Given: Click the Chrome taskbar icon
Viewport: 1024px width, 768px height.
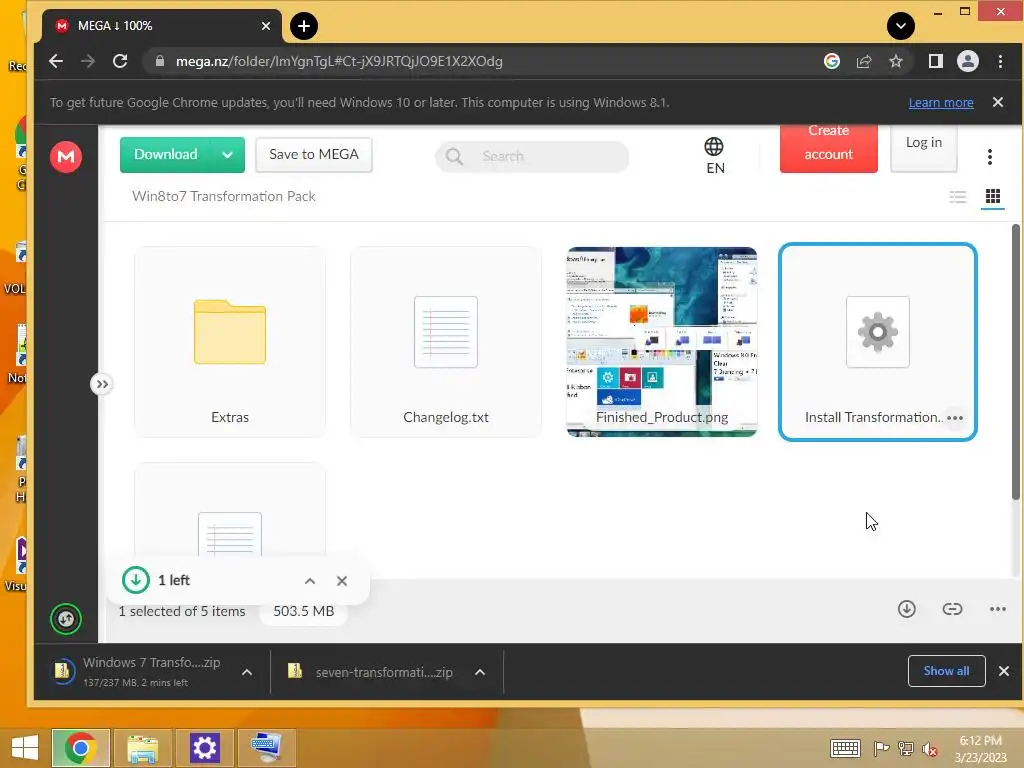Looking at the screenshot, I should 80,748.
